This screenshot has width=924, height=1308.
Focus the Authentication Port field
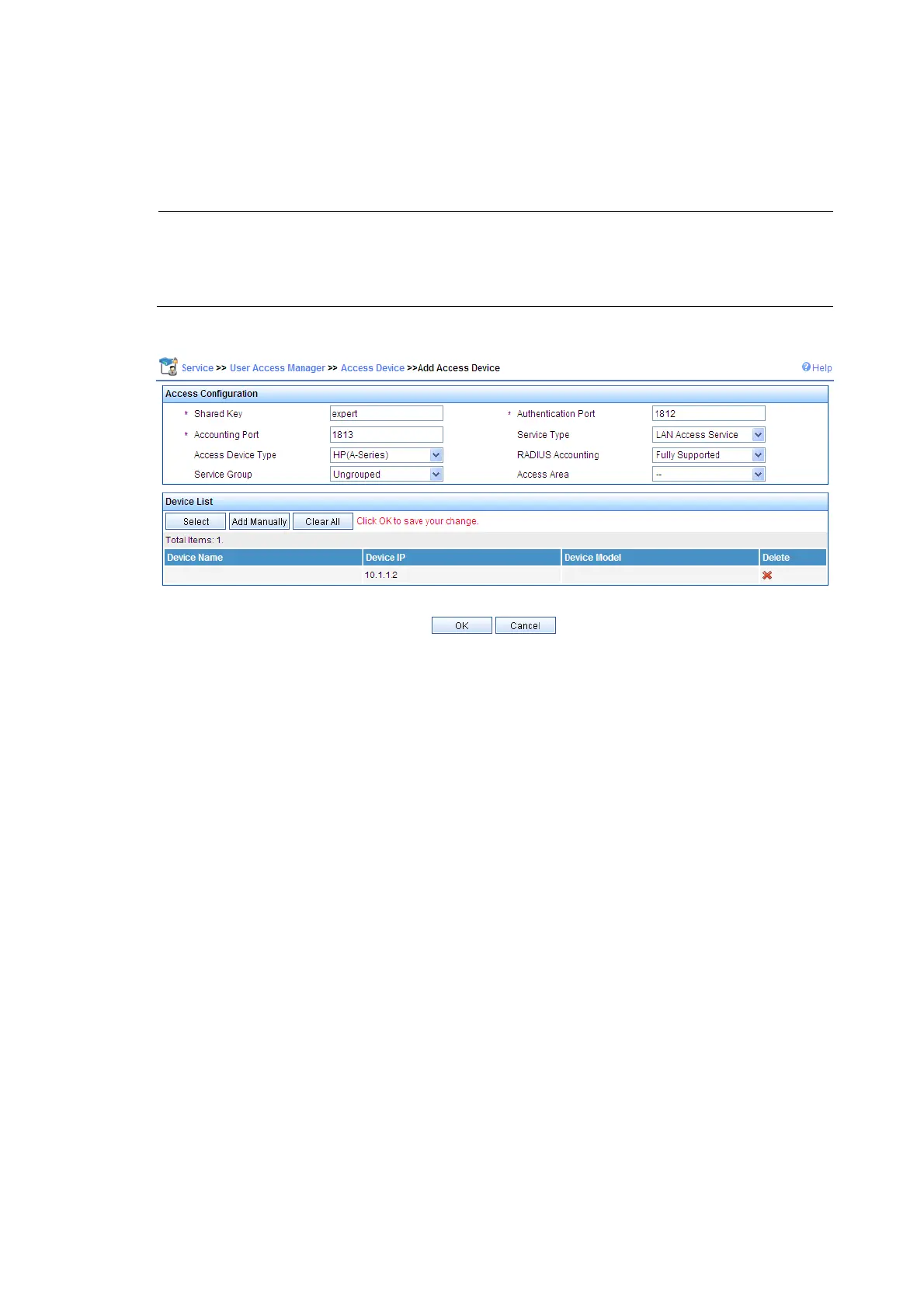pyautogui.click(x=709, y=413)
